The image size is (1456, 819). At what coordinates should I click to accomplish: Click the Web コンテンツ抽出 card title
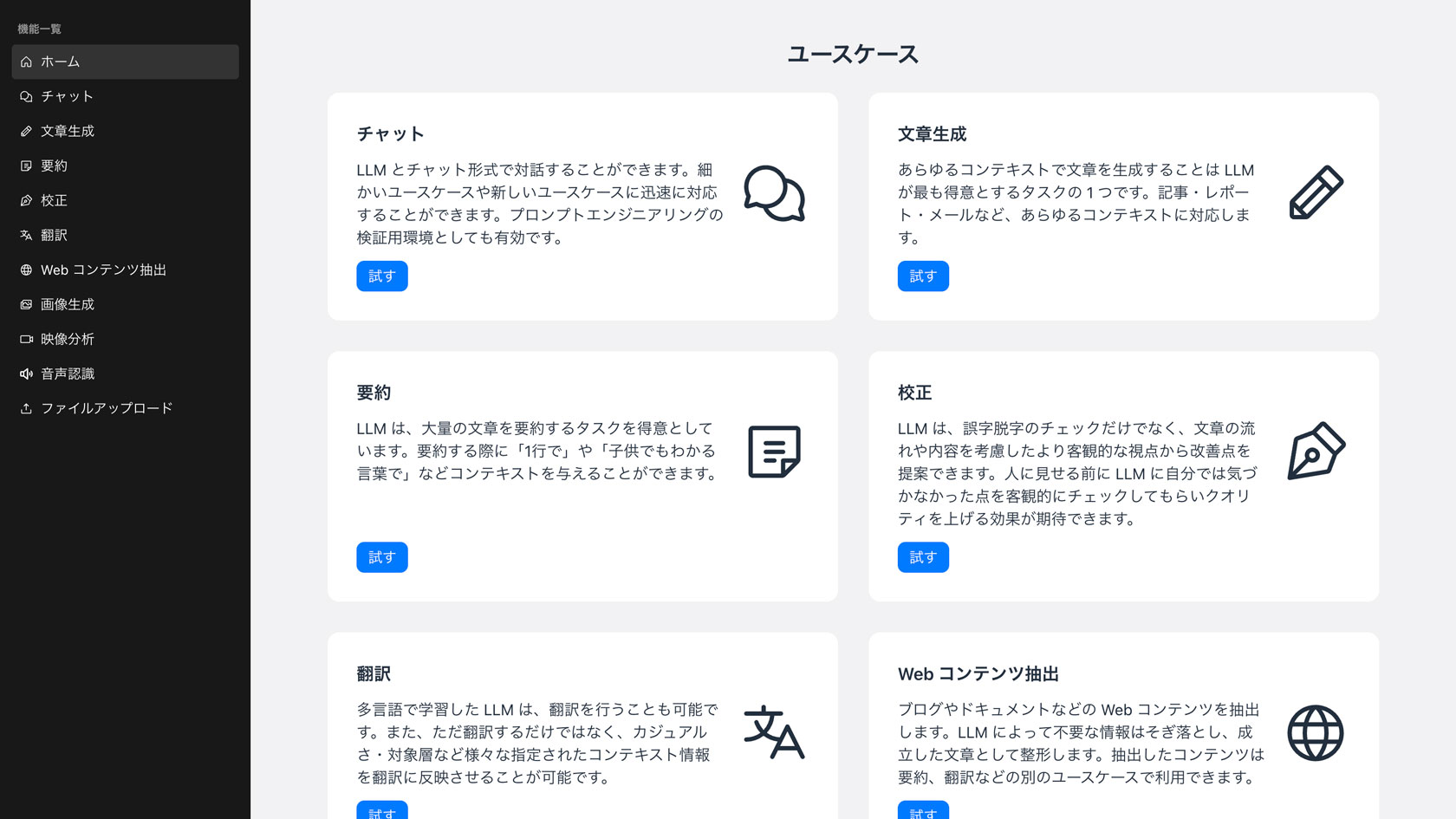coord(978,674)
